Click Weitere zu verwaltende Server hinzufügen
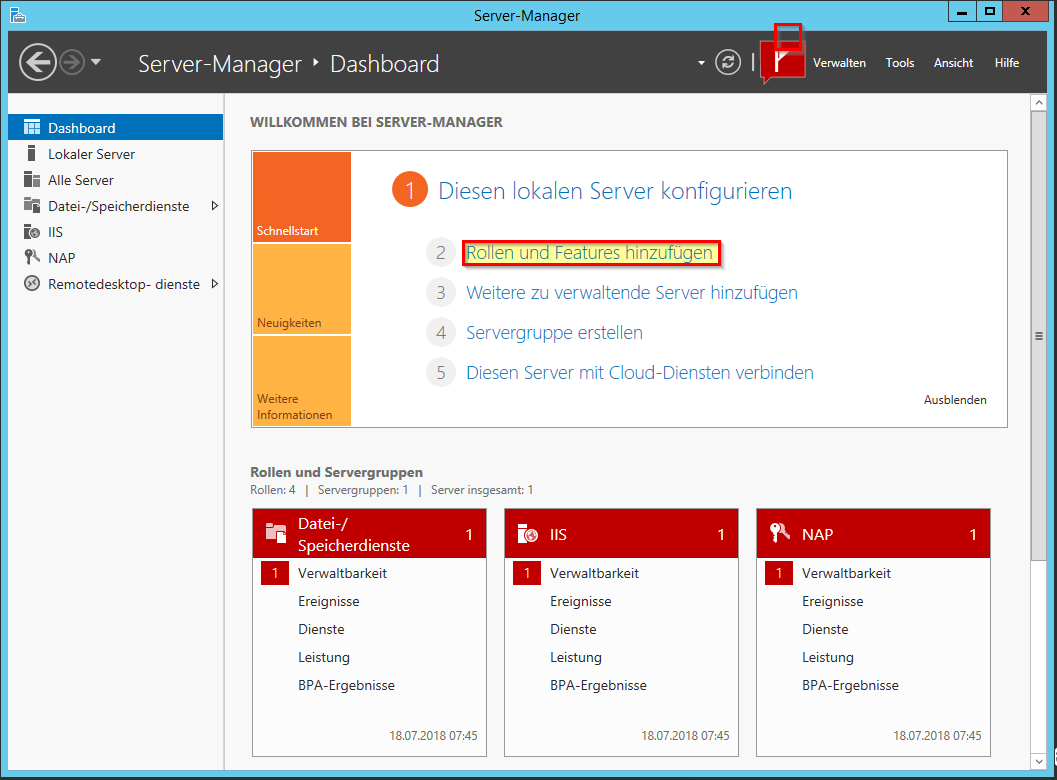This screenshot has height=780, width=1057. [632, 293]
